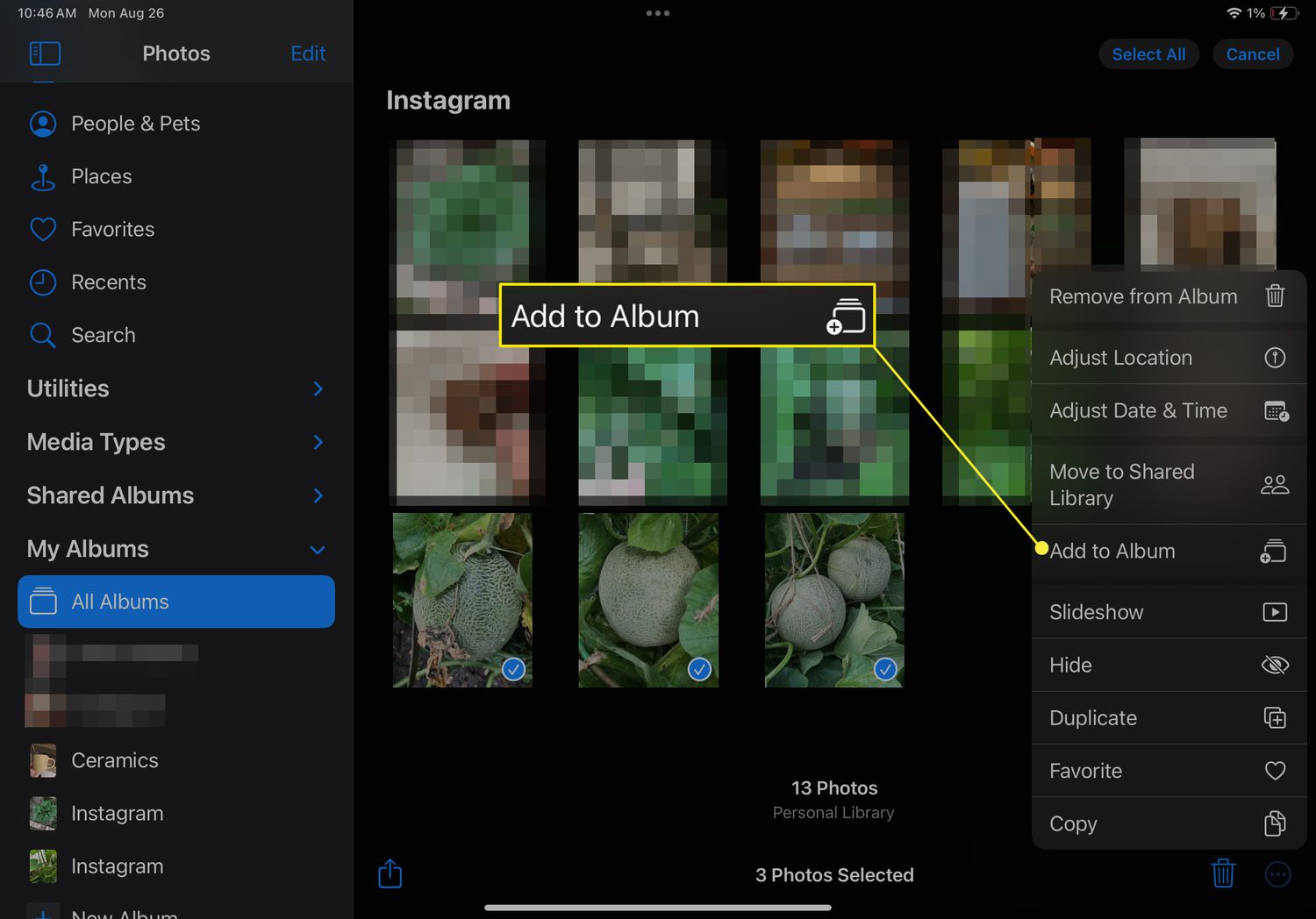Open People & Pets in sidebar
1316x919 pixels.
pyautogui.click(x=135, y=124)
